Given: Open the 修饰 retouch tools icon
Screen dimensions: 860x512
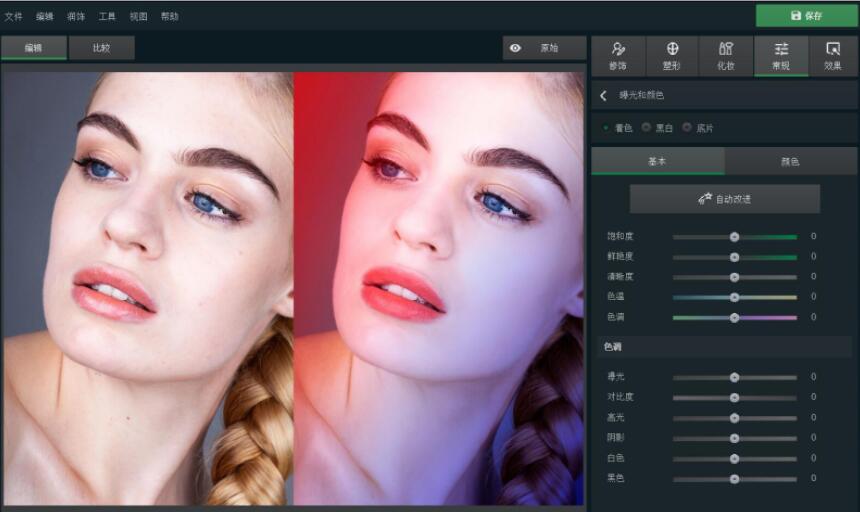Looking at the screenshot, I should pos(618,49).
